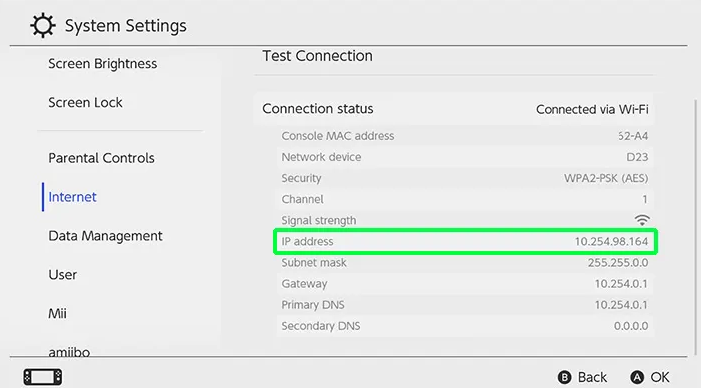Click the Connected via Wi-Fi value

pos(592,109)
